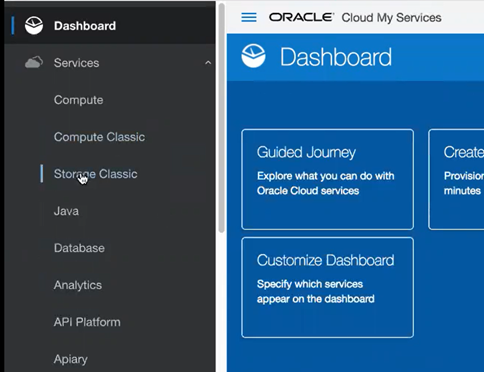Open Analytics from the sidebar
The image size is (484, 372).
pos(78,285)
